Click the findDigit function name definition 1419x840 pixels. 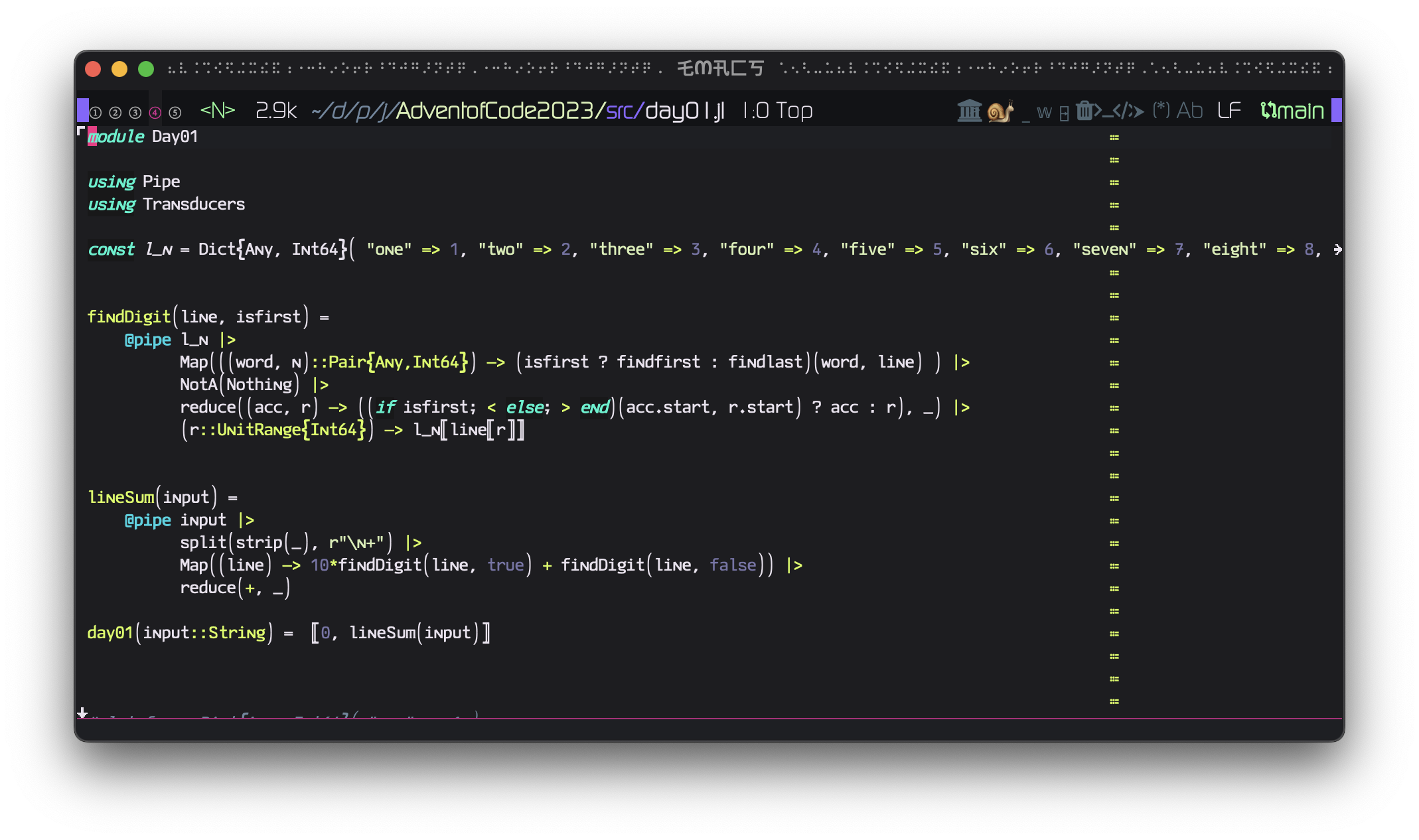point(129,317)
